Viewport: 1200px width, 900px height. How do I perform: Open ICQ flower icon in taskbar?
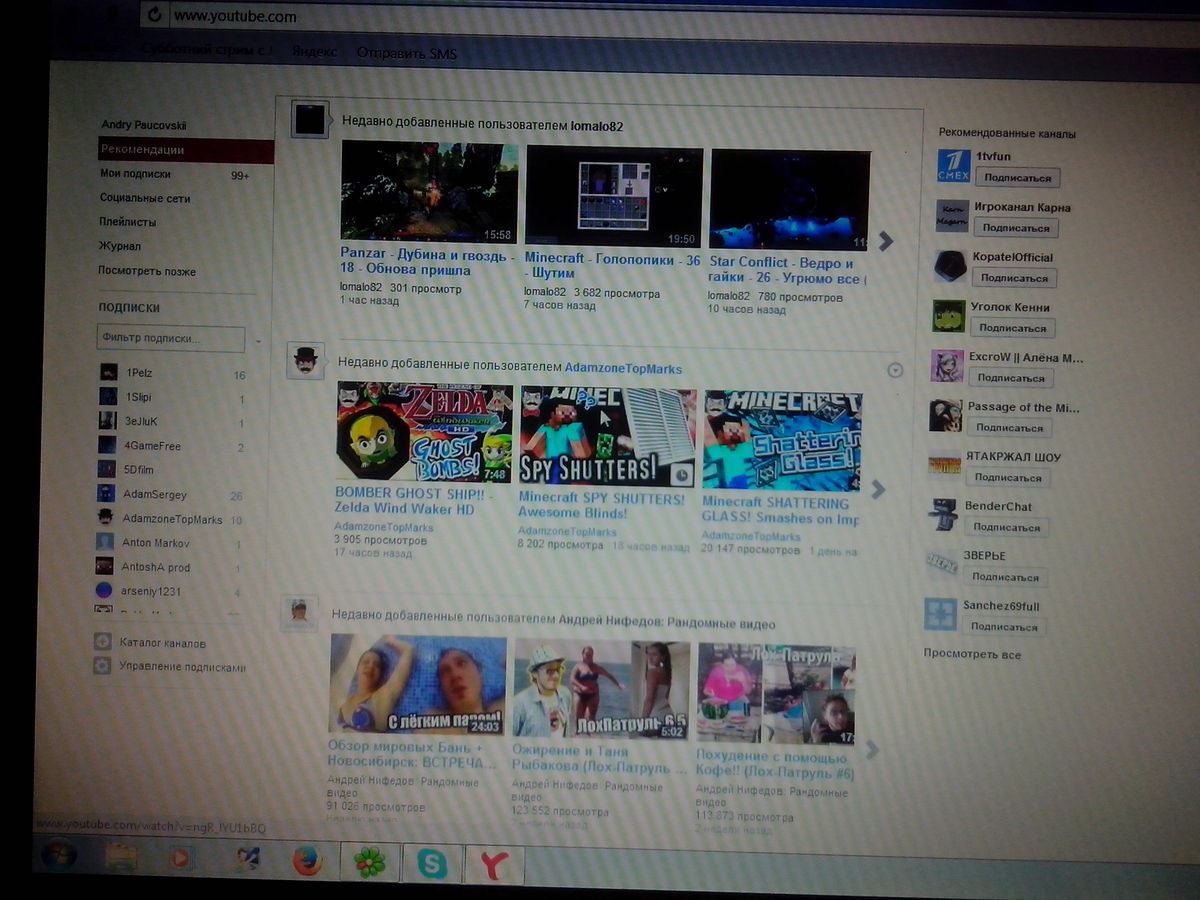(370, 862)
